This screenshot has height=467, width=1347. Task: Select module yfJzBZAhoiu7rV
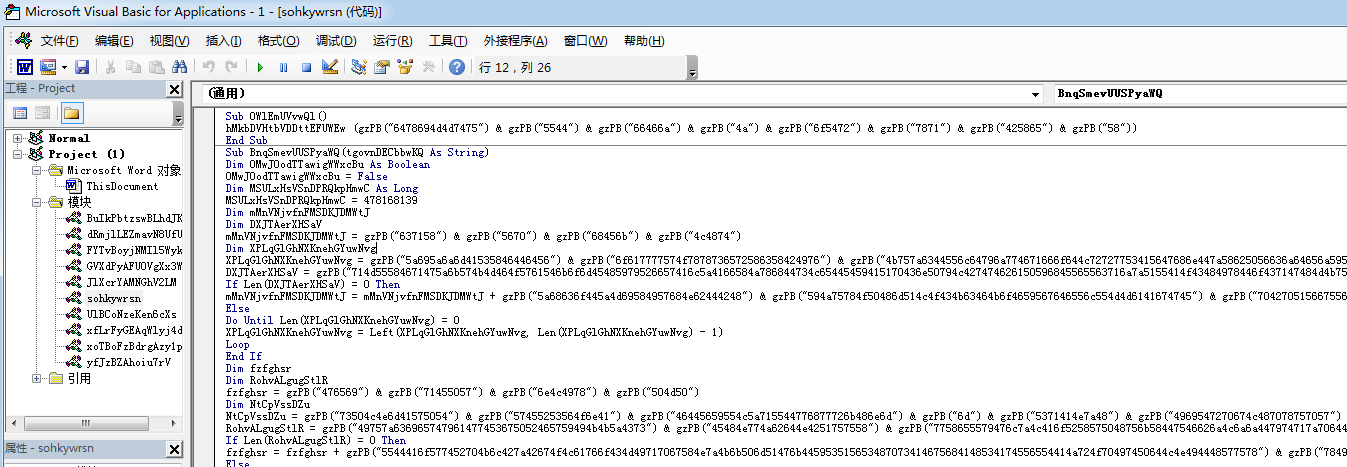[128, 362]
